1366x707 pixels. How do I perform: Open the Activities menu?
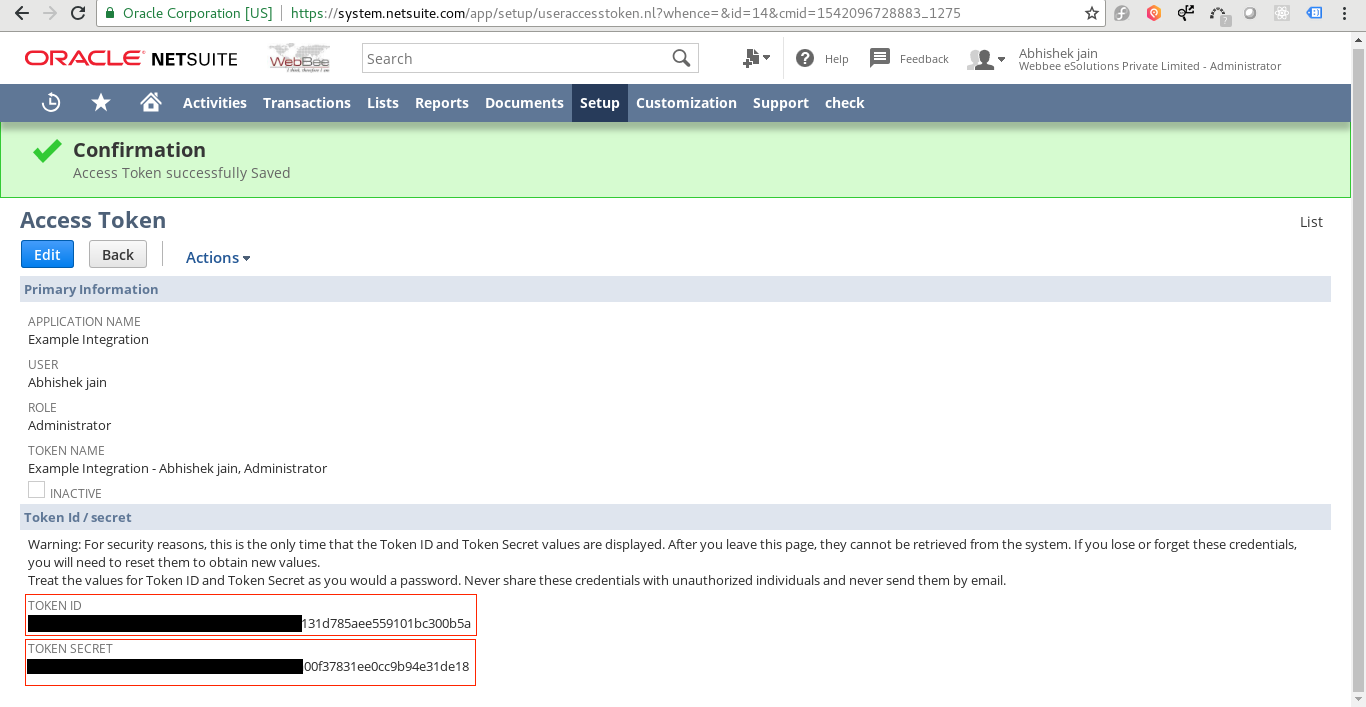click(215, 103)
